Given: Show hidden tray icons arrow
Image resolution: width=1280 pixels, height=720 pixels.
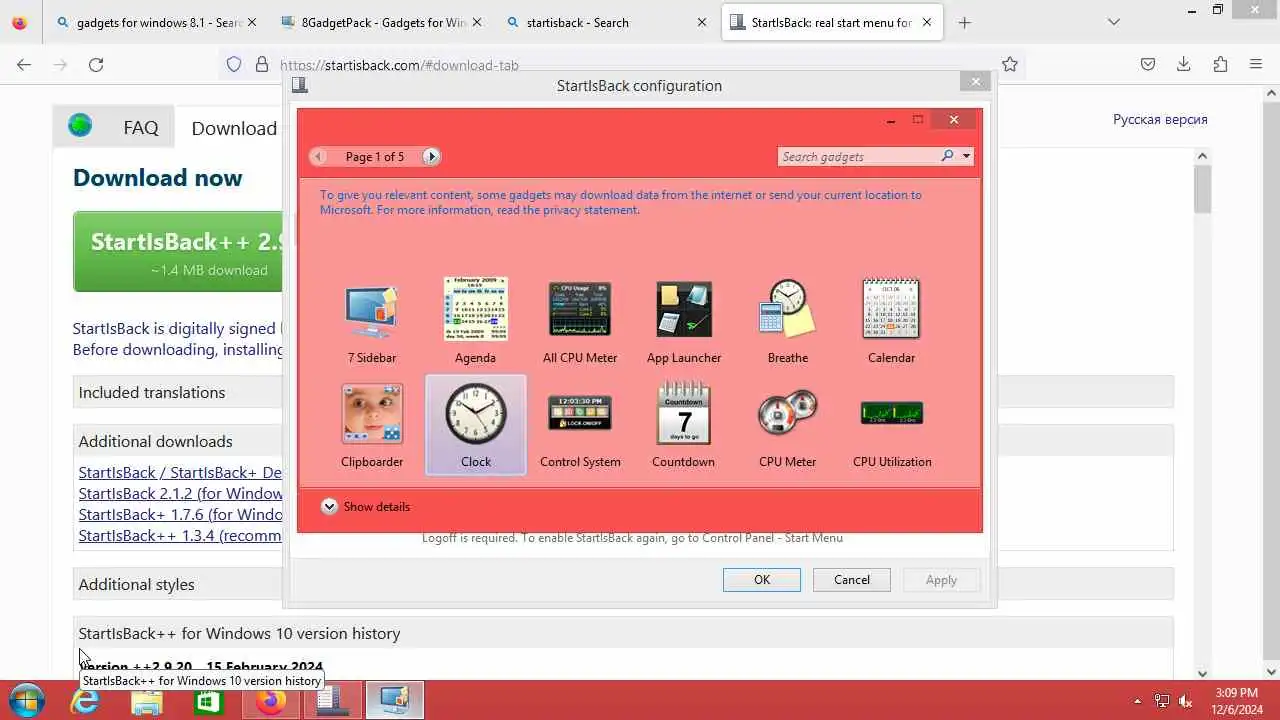Looking at the screenshot, I should coord(1137,701).
